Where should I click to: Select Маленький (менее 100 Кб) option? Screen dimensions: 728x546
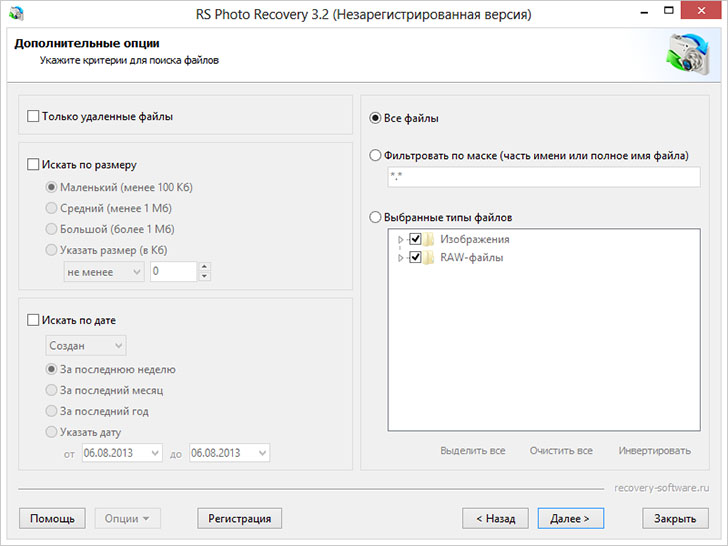tap(51, 187)
